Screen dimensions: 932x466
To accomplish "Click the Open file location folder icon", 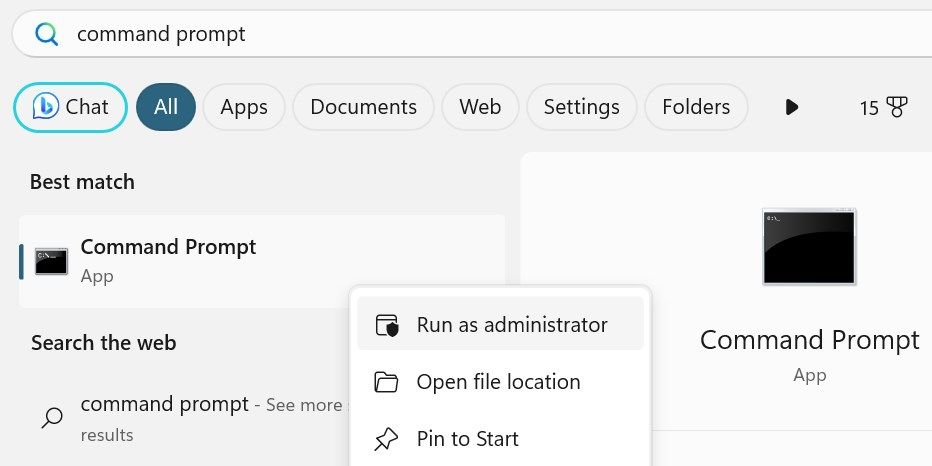I will [386, 382].
